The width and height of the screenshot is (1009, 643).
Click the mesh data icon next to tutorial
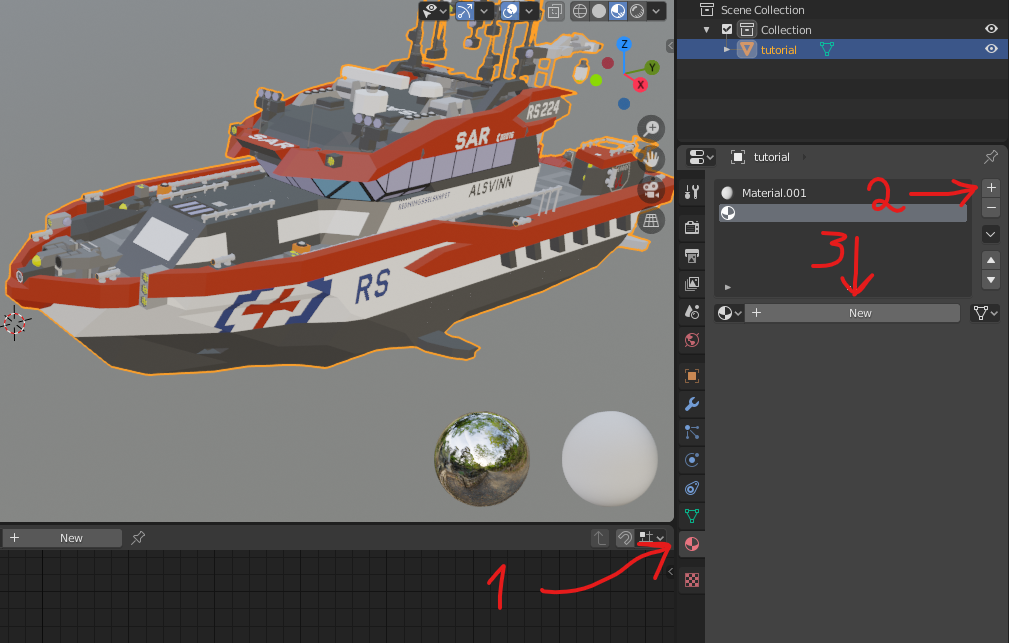827,49
